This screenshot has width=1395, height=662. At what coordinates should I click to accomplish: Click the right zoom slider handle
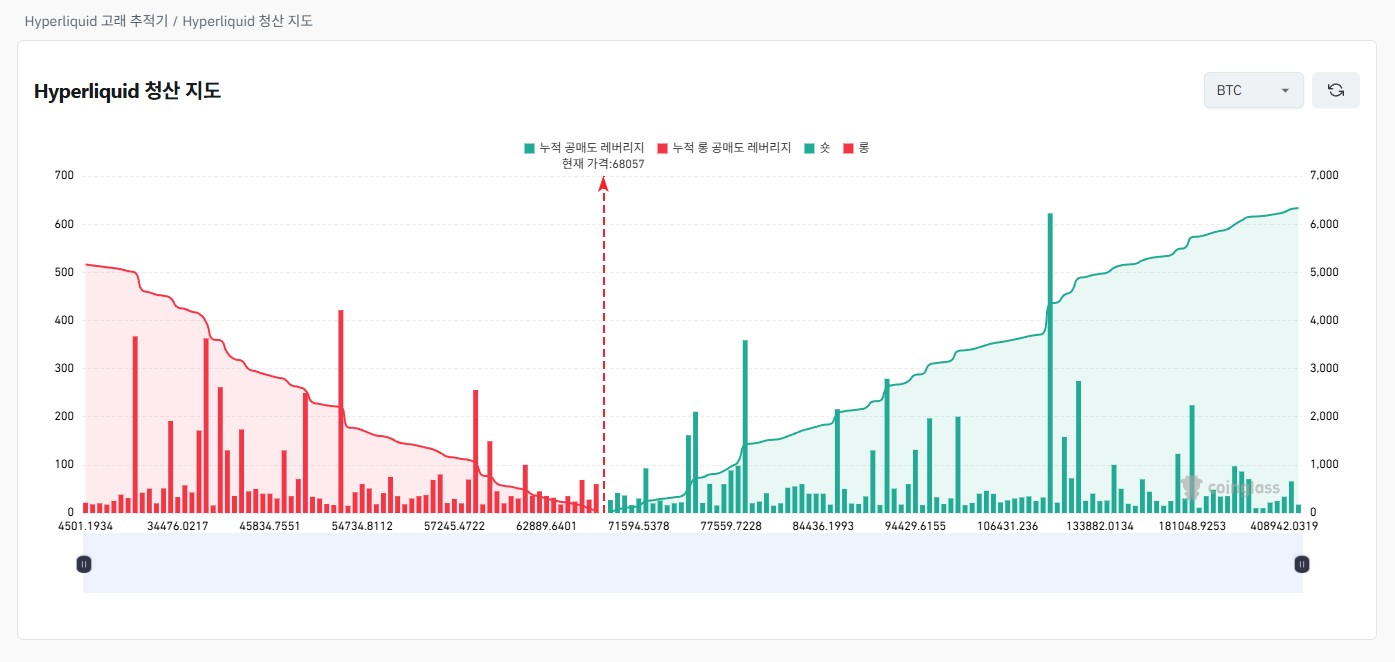click(x=1302, y=564)
